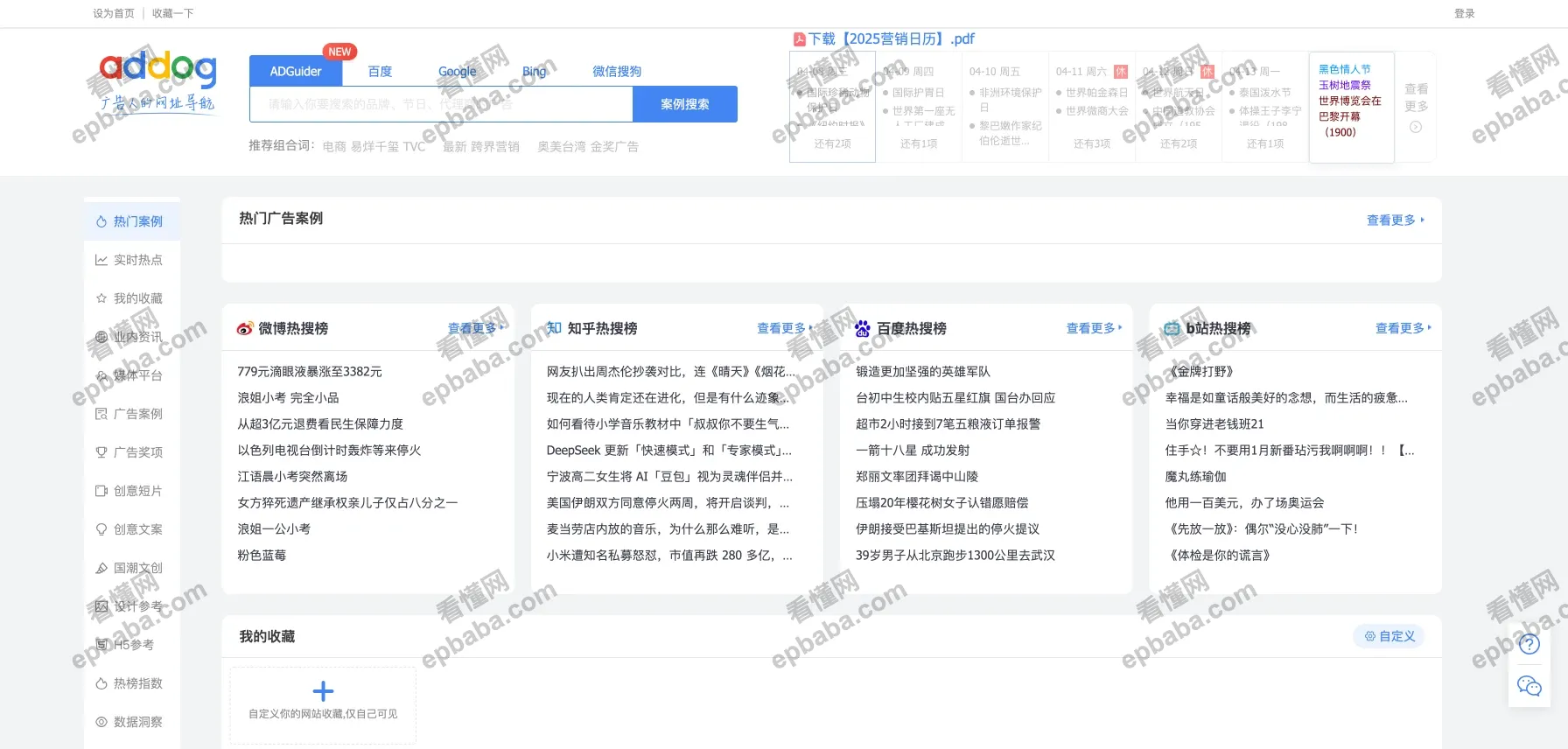Open the 黑色情人节 calendar card
1568x749 pixels.
[1351, 107]
